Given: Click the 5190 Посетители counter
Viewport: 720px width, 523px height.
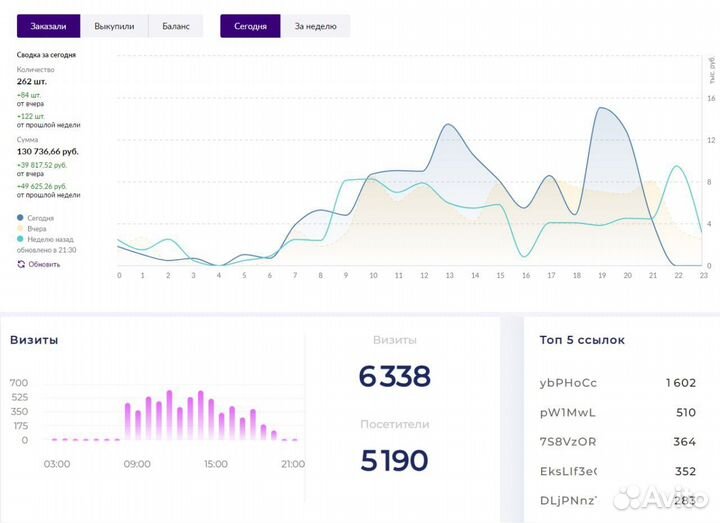Looking at the screenshot, I should [x=394, y=460].
